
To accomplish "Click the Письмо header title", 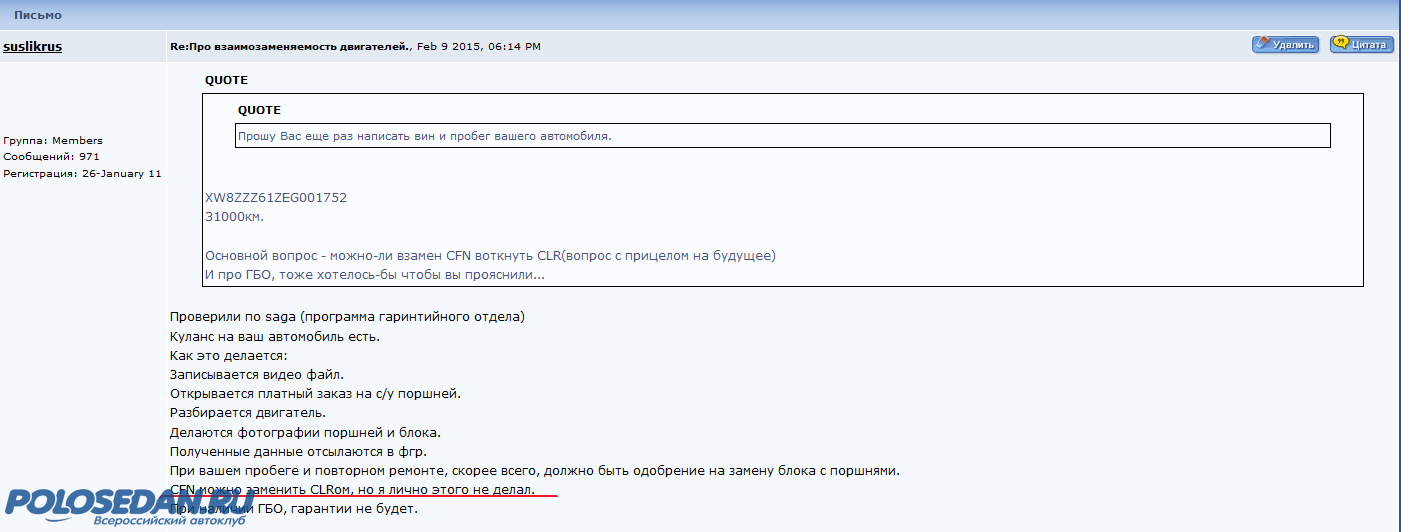I will tap(38, 15).
